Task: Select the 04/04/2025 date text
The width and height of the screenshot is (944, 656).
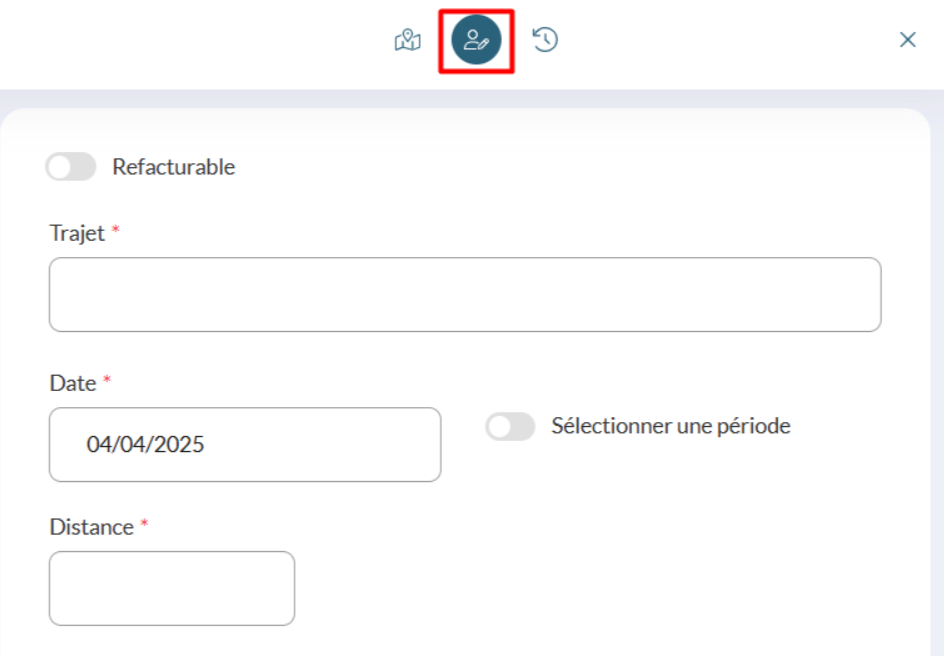Action: tap(145, 444)
